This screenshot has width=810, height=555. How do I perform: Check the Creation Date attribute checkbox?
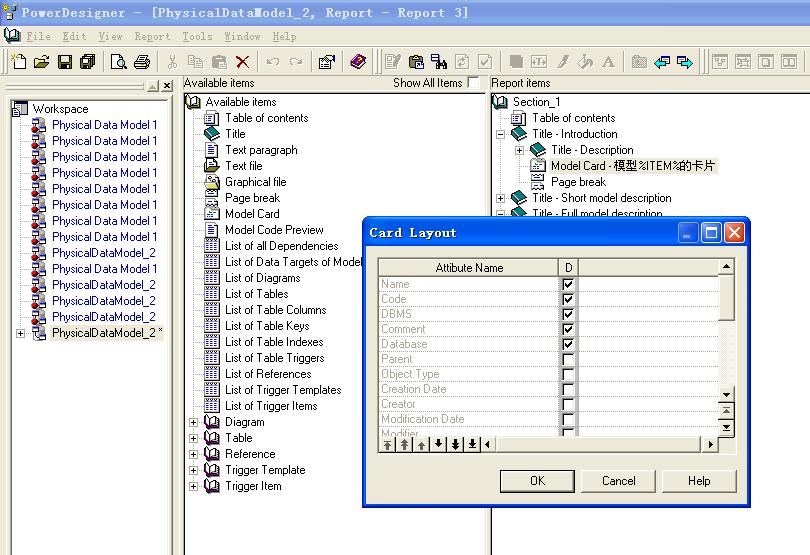[x=568, y=389]
